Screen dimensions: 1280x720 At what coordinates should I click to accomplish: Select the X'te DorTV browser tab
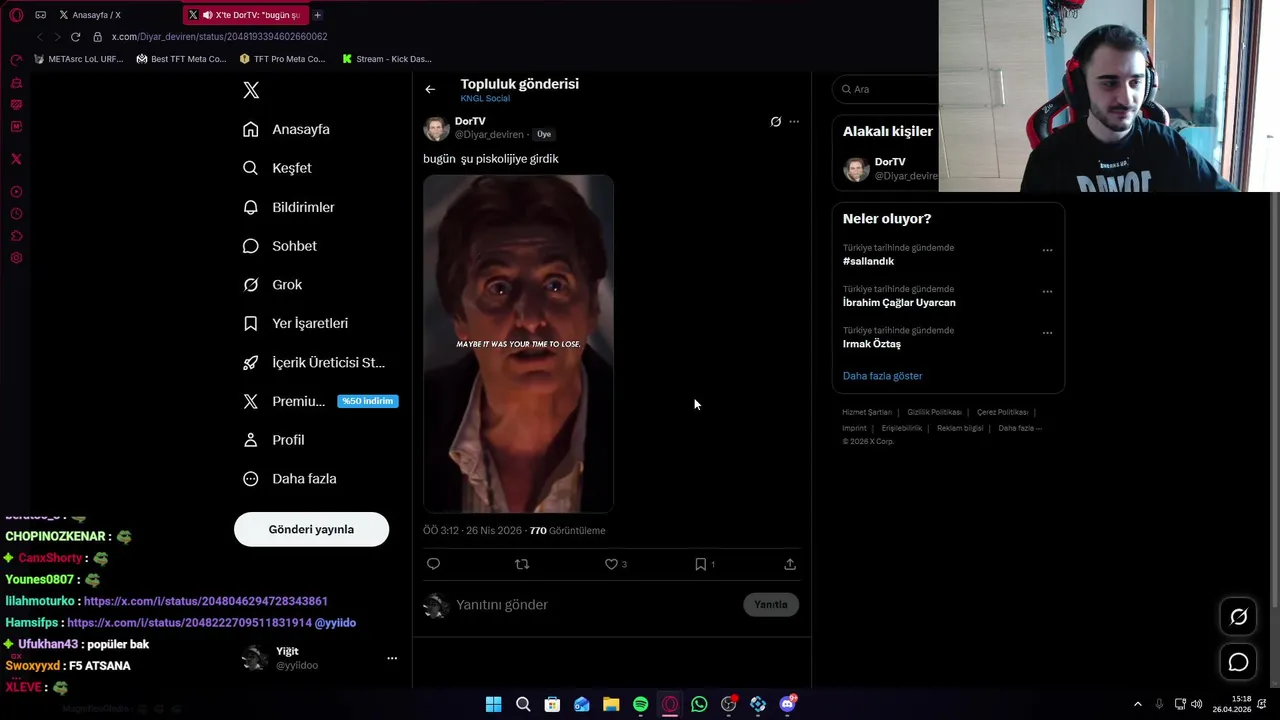[245, 15]
